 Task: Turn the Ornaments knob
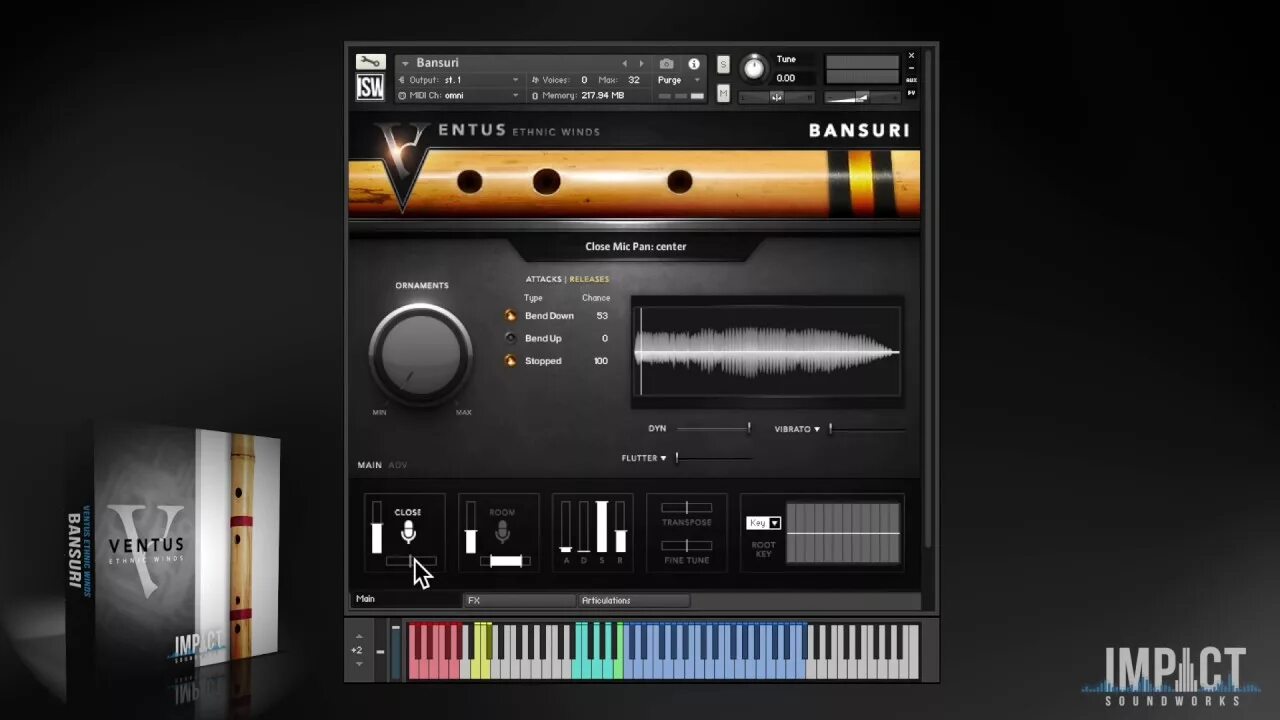[421, 353]
